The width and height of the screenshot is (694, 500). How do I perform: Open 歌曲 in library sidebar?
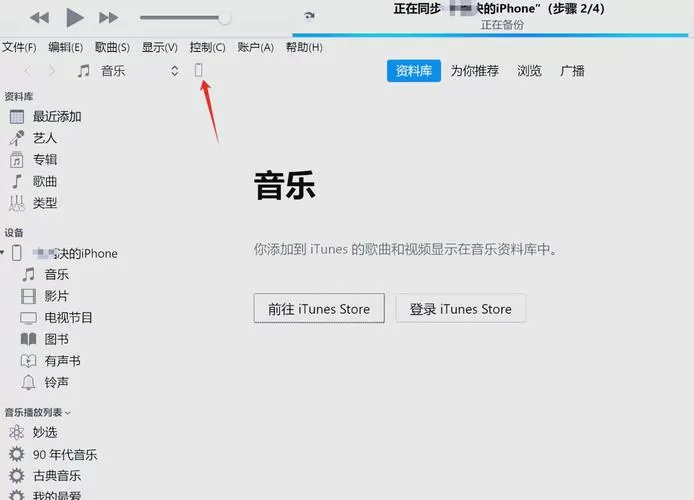click(x=33, y=181)
